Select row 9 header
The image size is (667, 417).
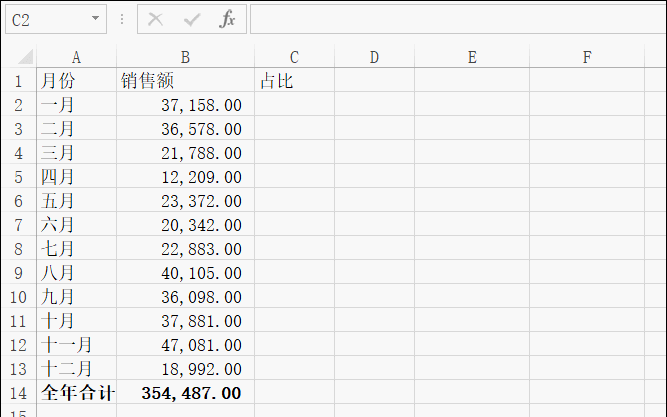tap(18, 273)
